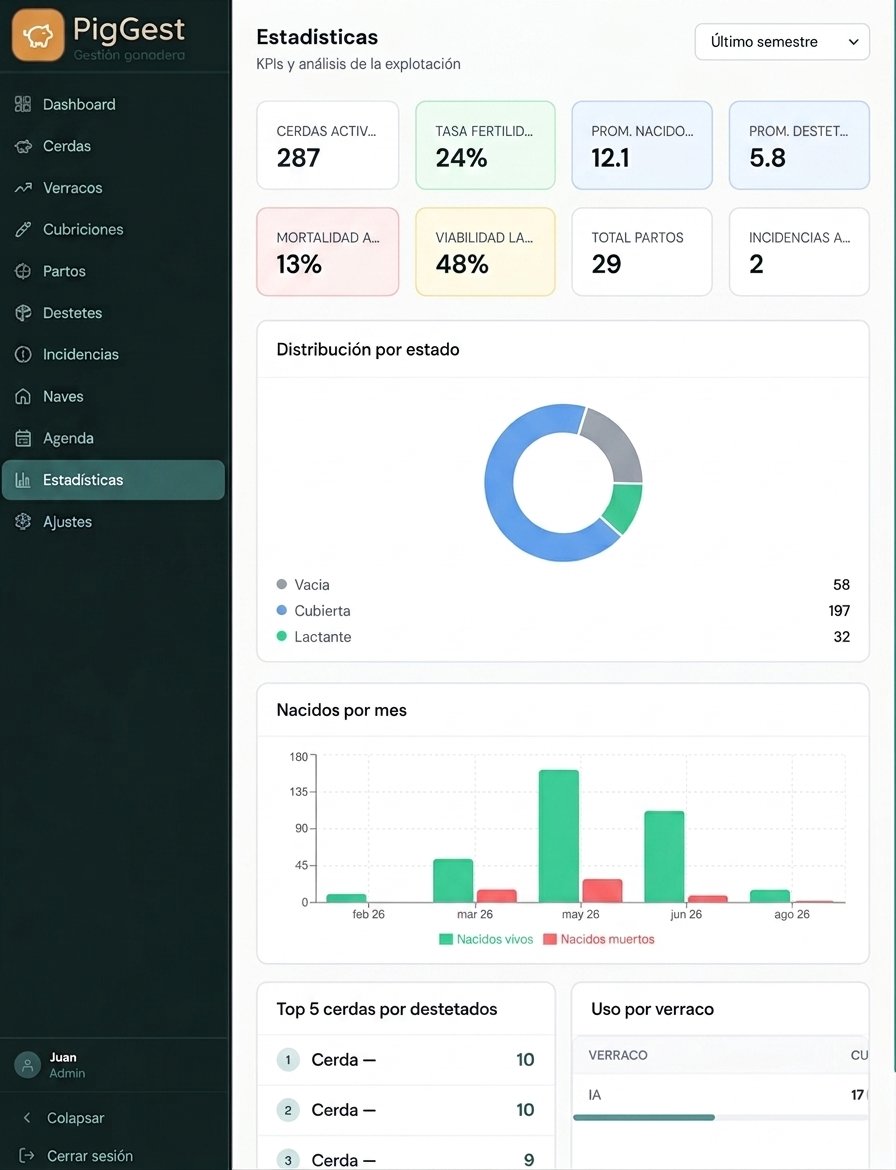896x1170 pixels.
Task: Click the jun 26 green bar
Action: pos(664,857)
